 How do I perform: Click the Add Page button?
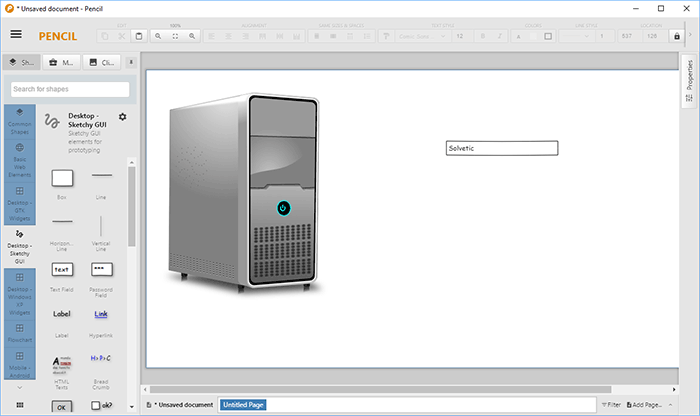(644, 405)
